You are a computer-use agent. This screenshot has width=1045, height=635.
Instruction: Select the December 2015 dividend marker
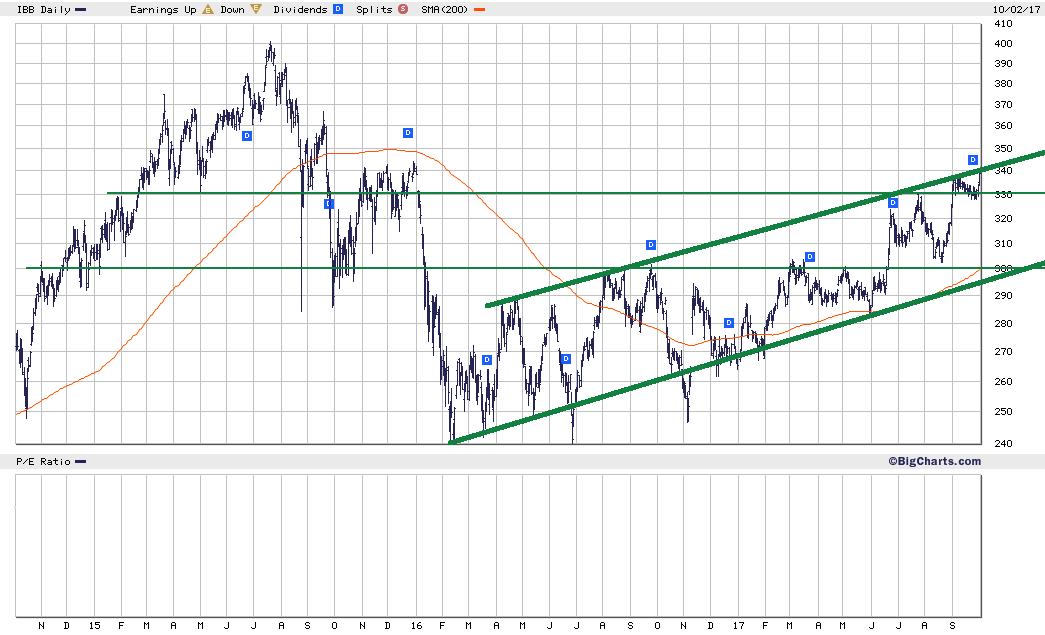(x=408, y=133)
